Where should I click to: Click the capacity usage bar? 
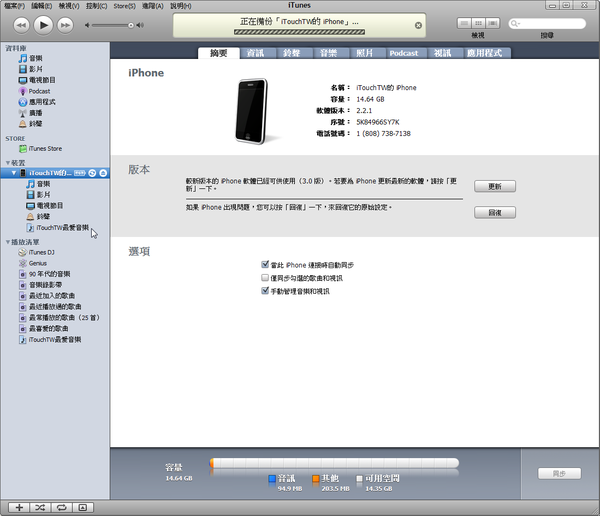(x=334, y=463)
